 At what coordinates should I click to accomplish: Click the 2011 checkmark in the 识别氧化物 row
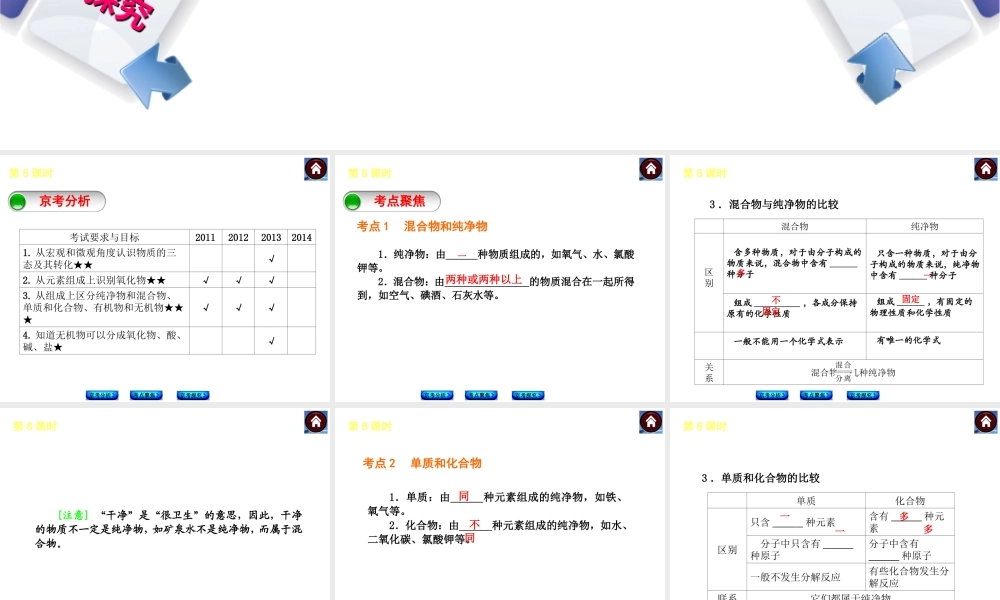[206, 280]
